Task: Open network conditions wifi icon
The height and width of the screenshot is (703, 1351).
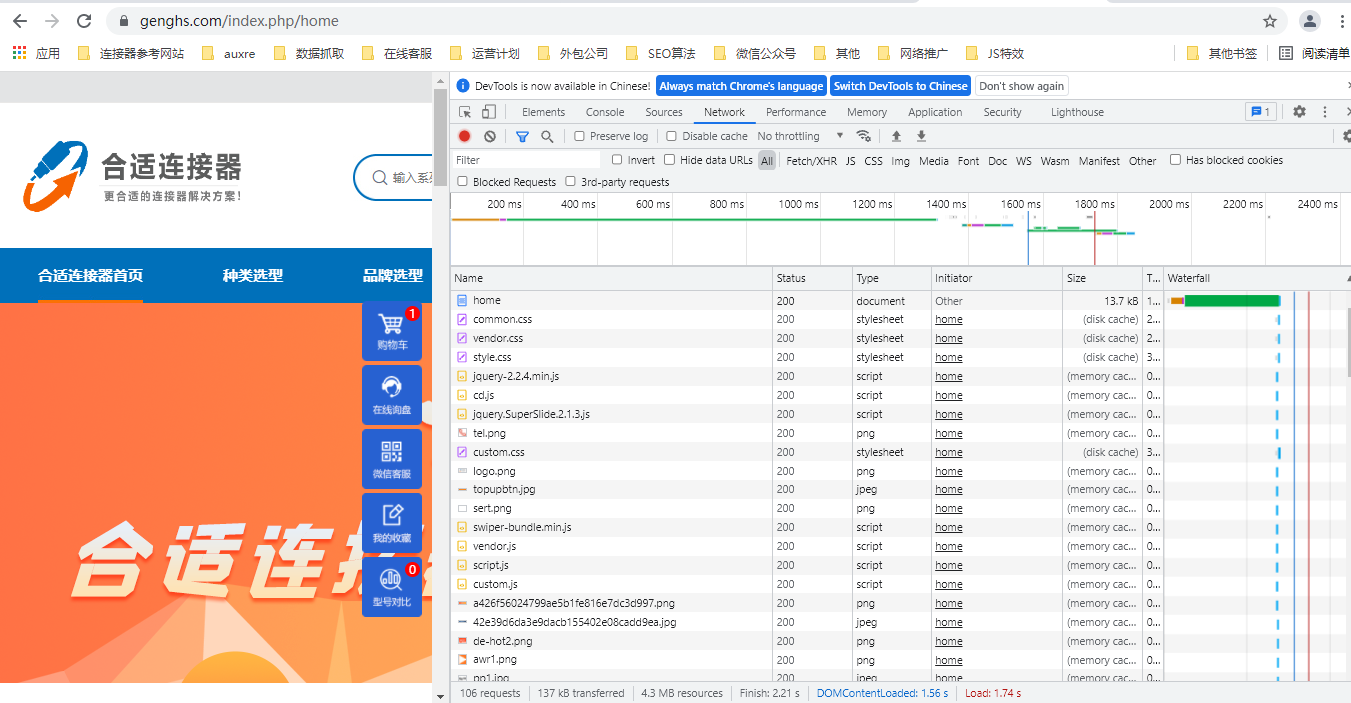Action: pyautogui.click(x=864, y=136)
